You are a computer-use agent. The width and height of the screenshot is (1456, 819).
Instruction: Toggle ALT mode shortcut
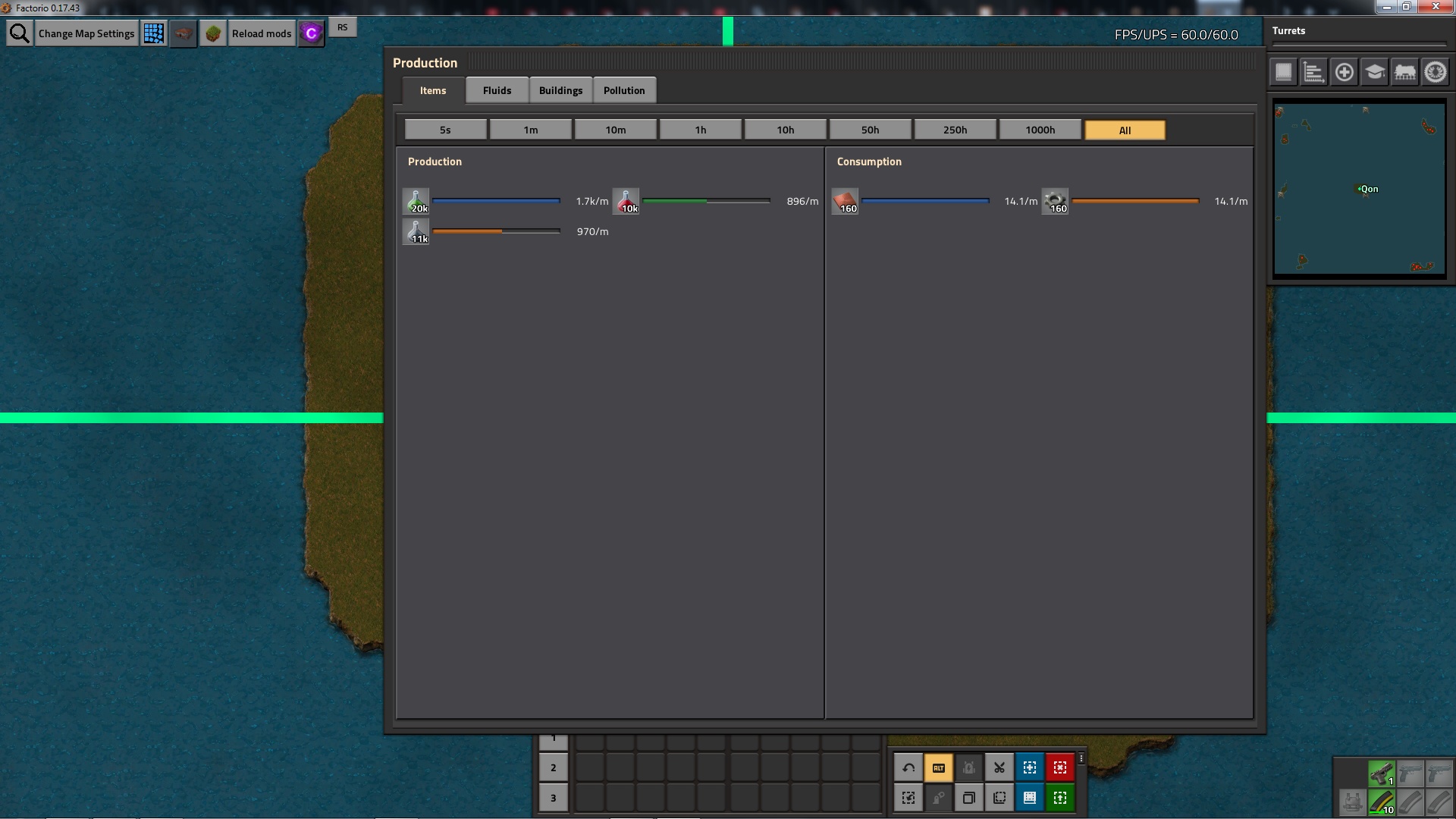click(939, 767)
